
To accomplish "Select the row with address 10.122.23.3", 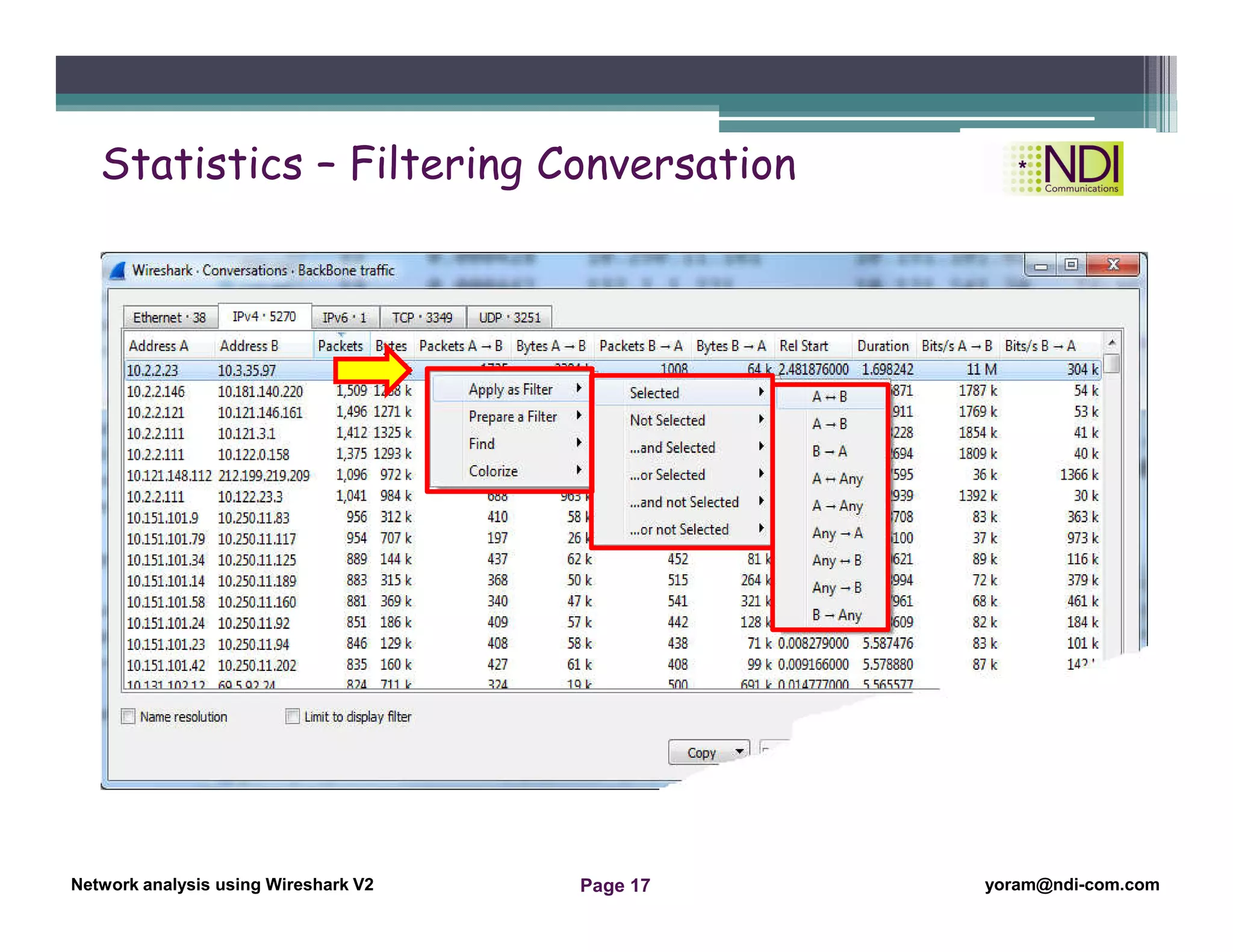I will point(613,496).
